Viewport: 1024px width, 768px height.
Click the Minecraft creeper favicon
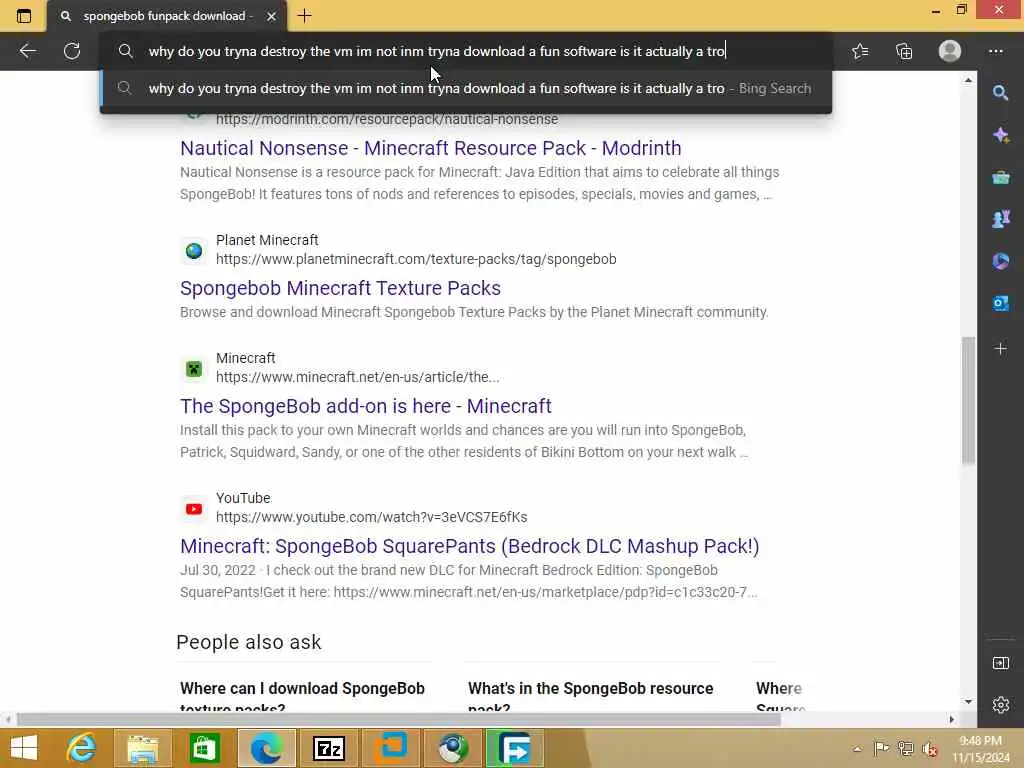[194, 369]
